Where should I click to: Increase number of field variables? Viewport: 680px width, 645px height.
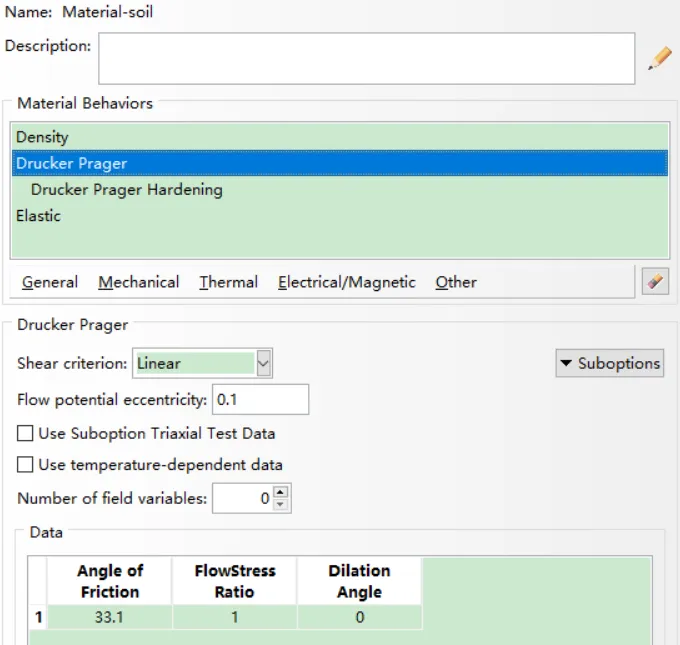tap(281, 492)
